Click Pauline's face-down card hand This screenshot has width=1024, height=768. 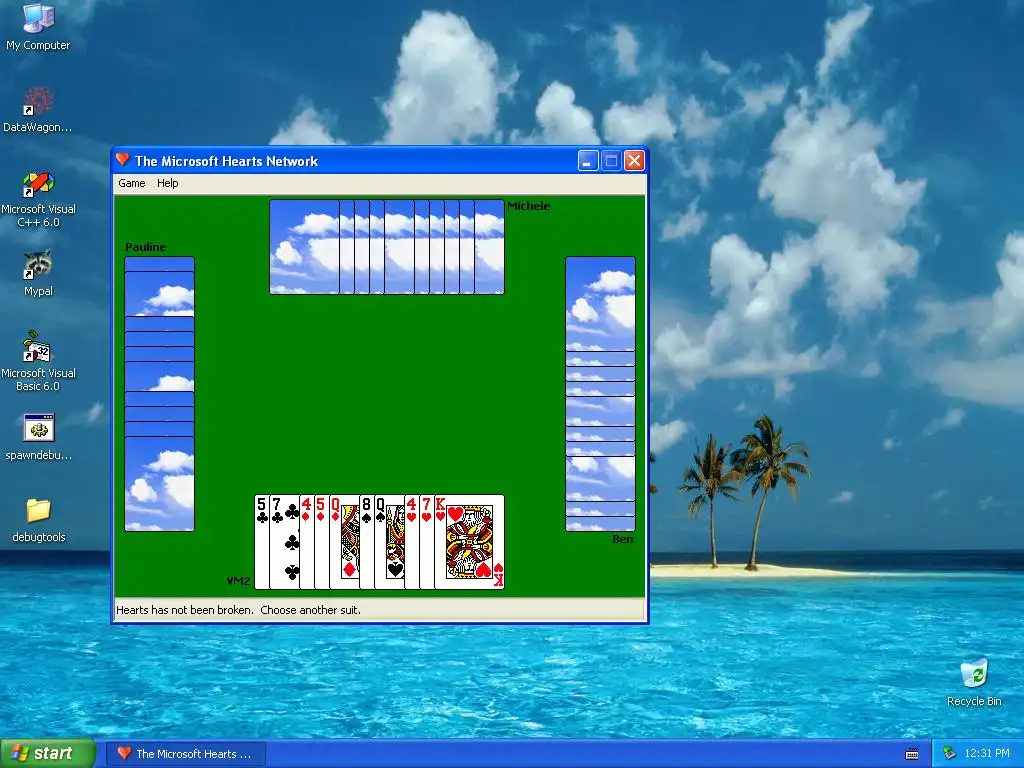(x=159, y=394)
